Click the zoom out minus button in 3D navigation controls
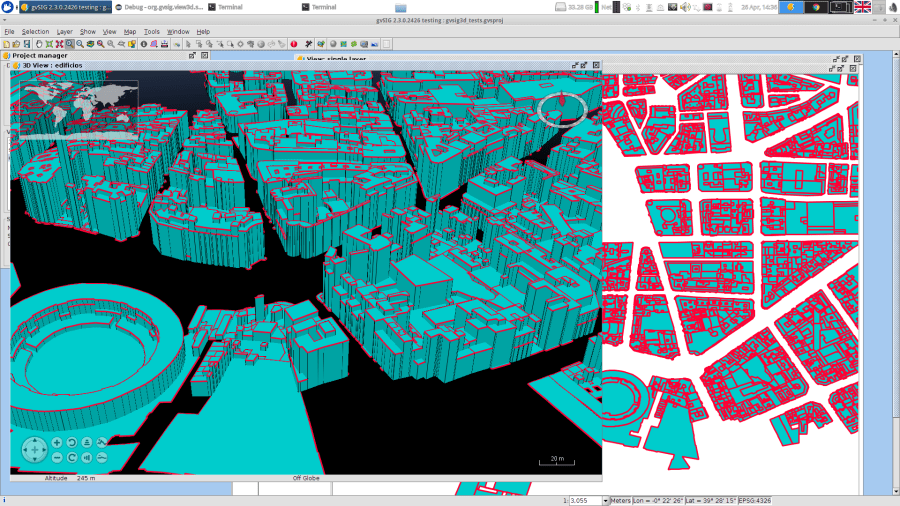Image resolution: width=900 pixels, height=506 pixels. 57,457
